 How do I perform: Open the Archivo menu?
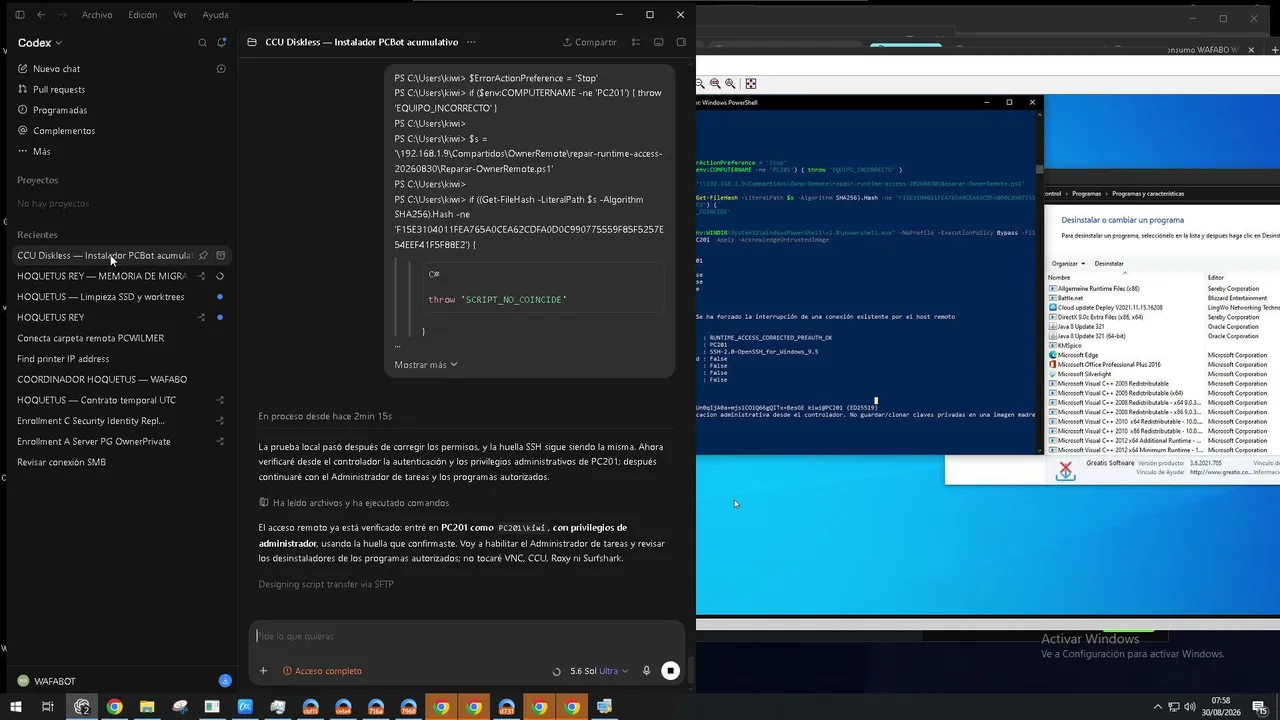[x=97, y=15]
